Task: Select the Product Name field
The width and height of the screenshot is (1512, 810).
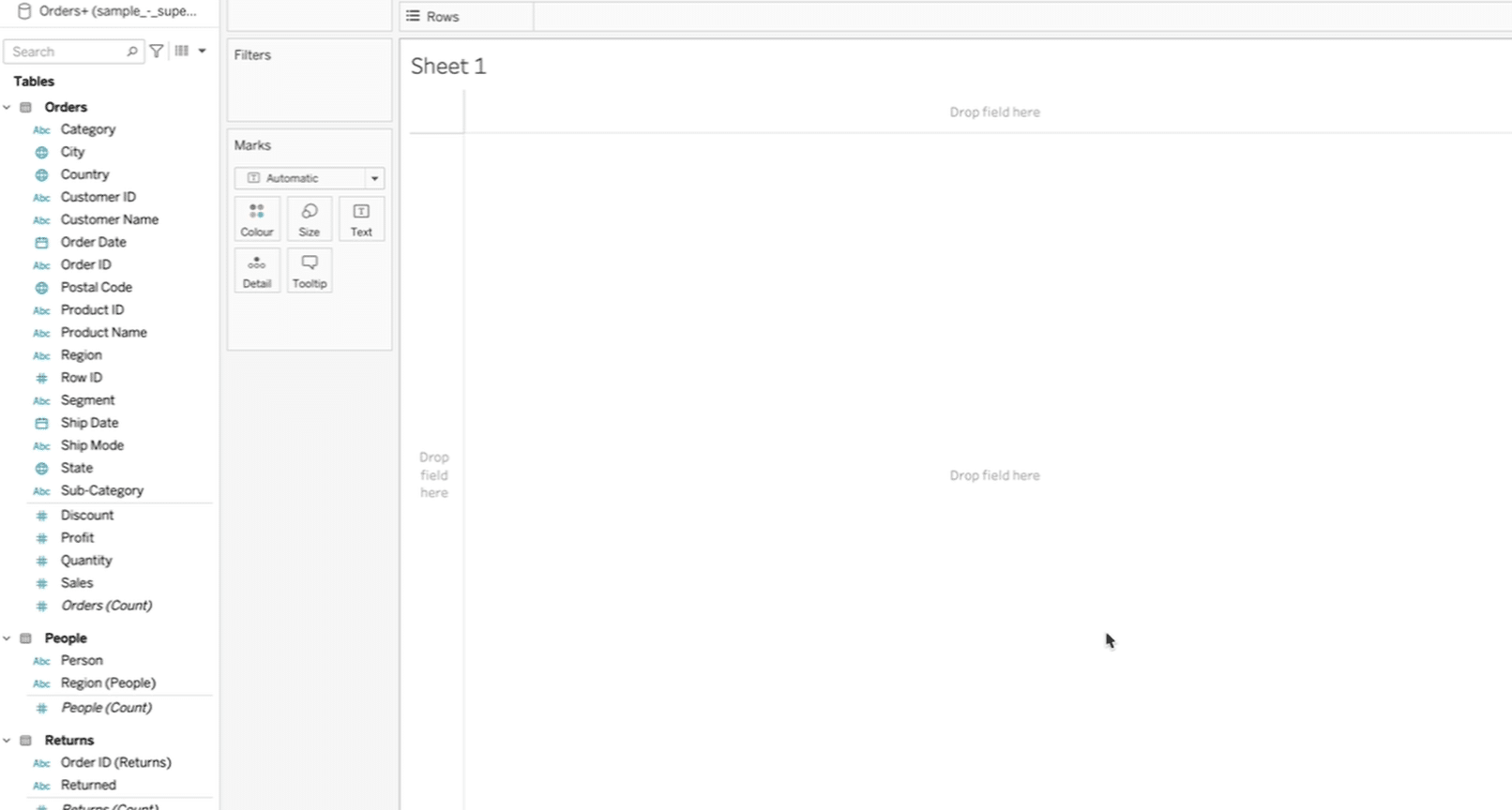Action: coord(104,332)
